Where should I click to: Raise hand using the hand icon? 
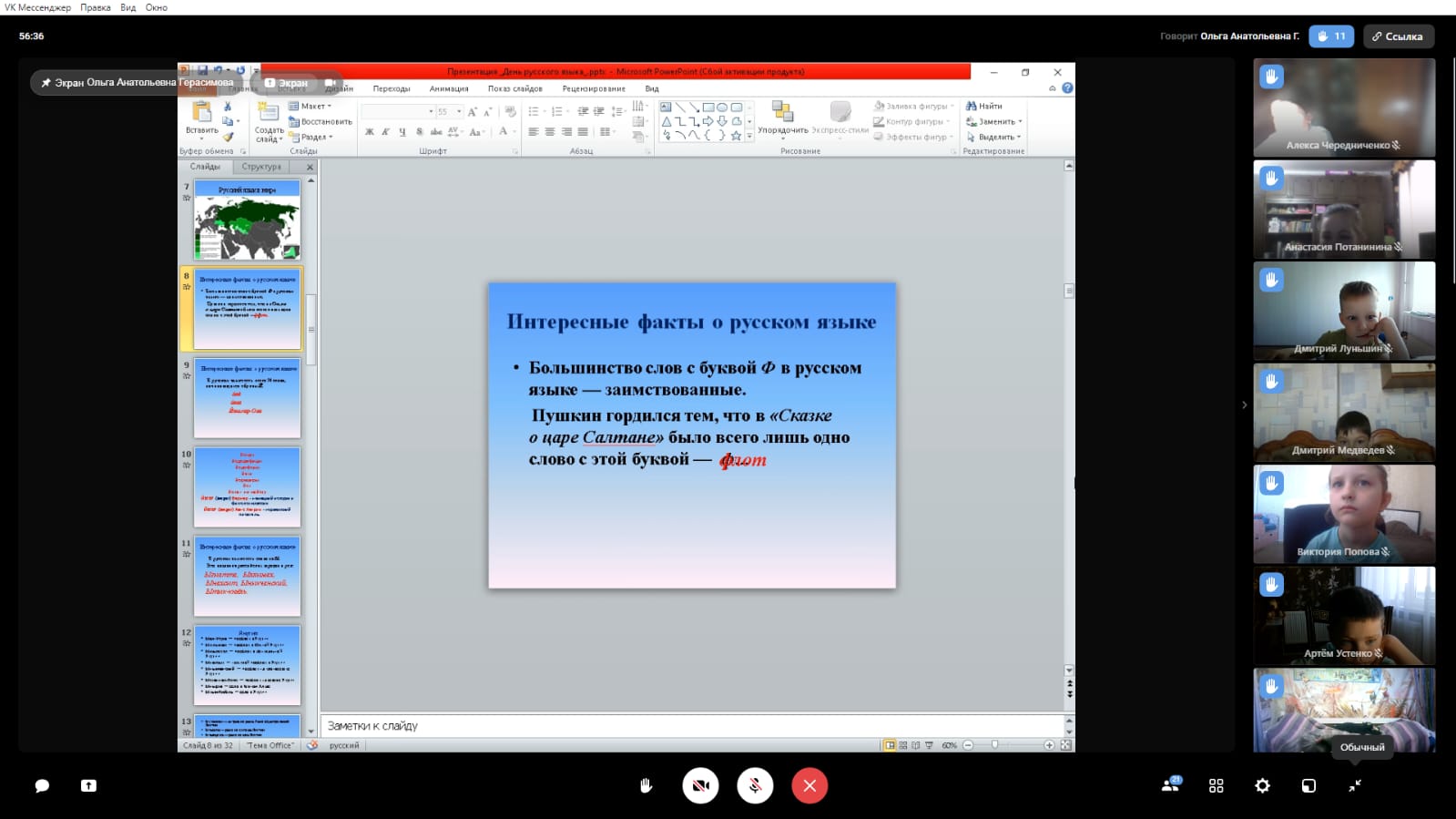pyautogui.click(x=646, y=785)
